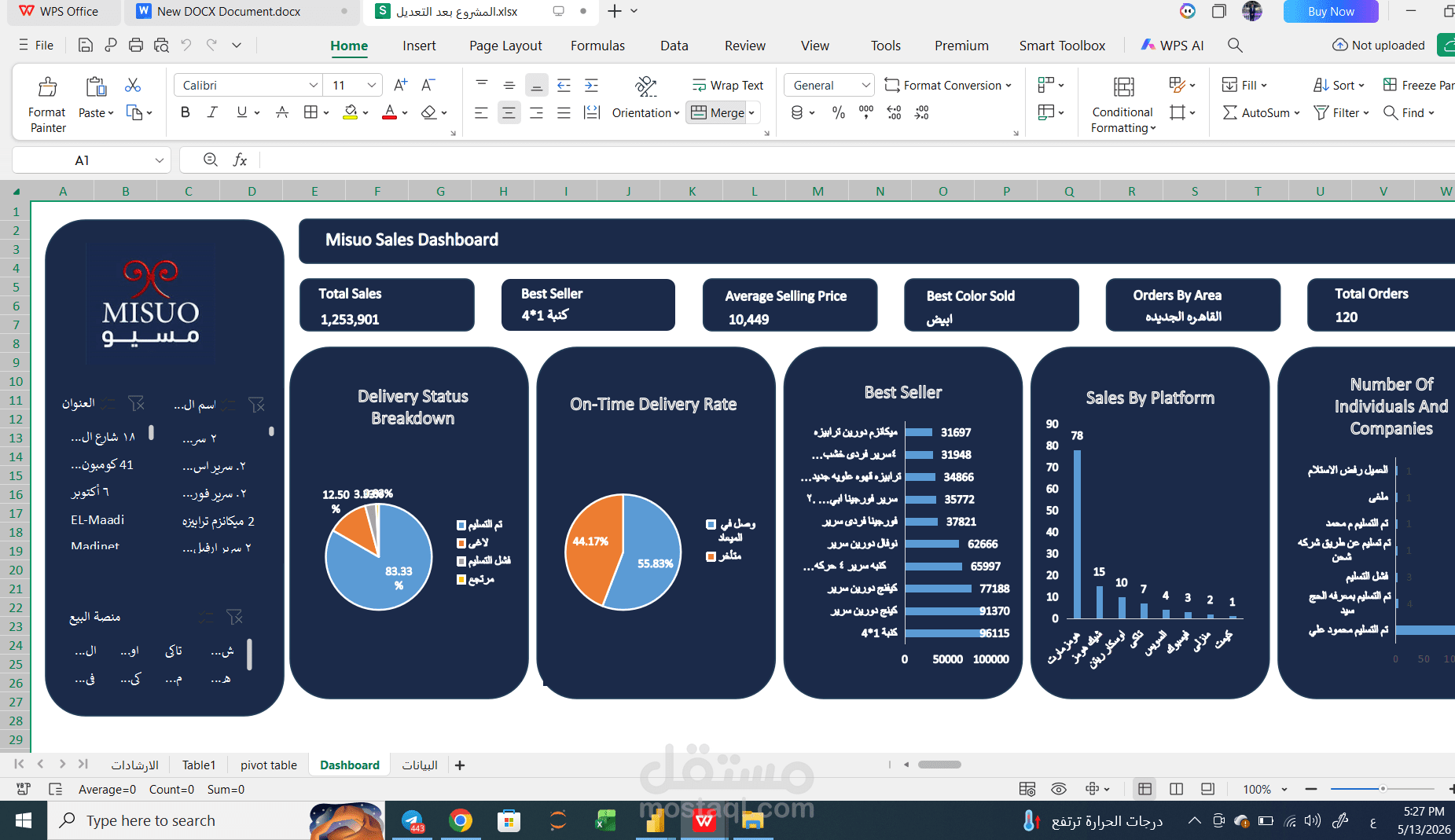Switch to the Table1 sheet tab
1455x840 pixels.
point(199,765)
